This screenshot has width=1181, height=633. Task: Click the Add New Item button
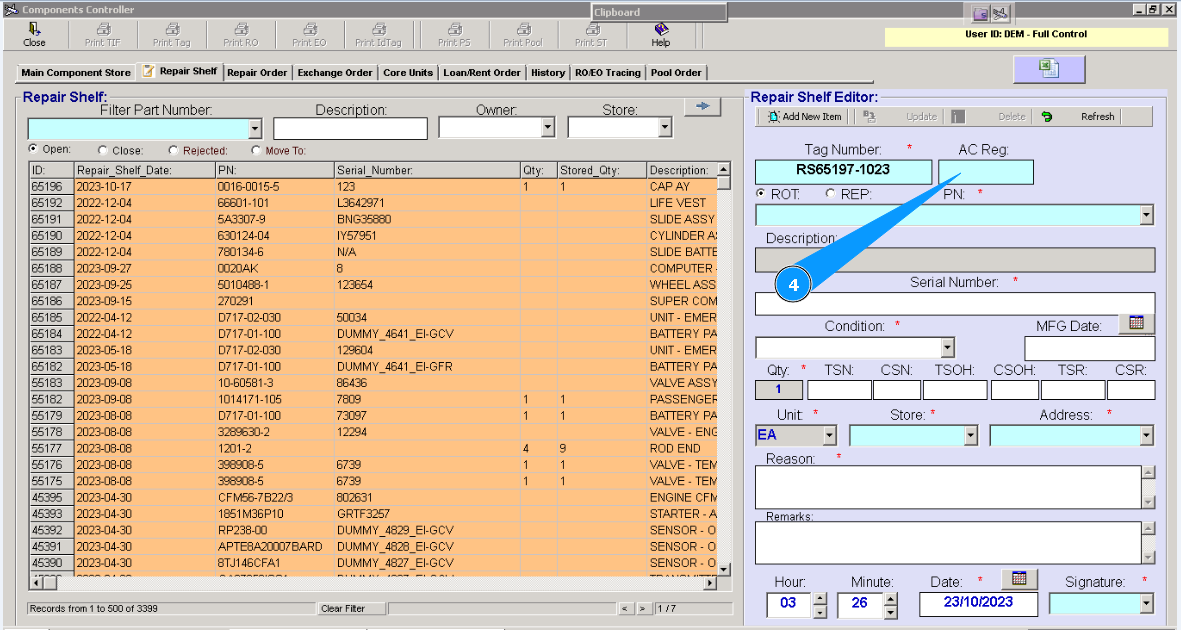pos(804,117)
